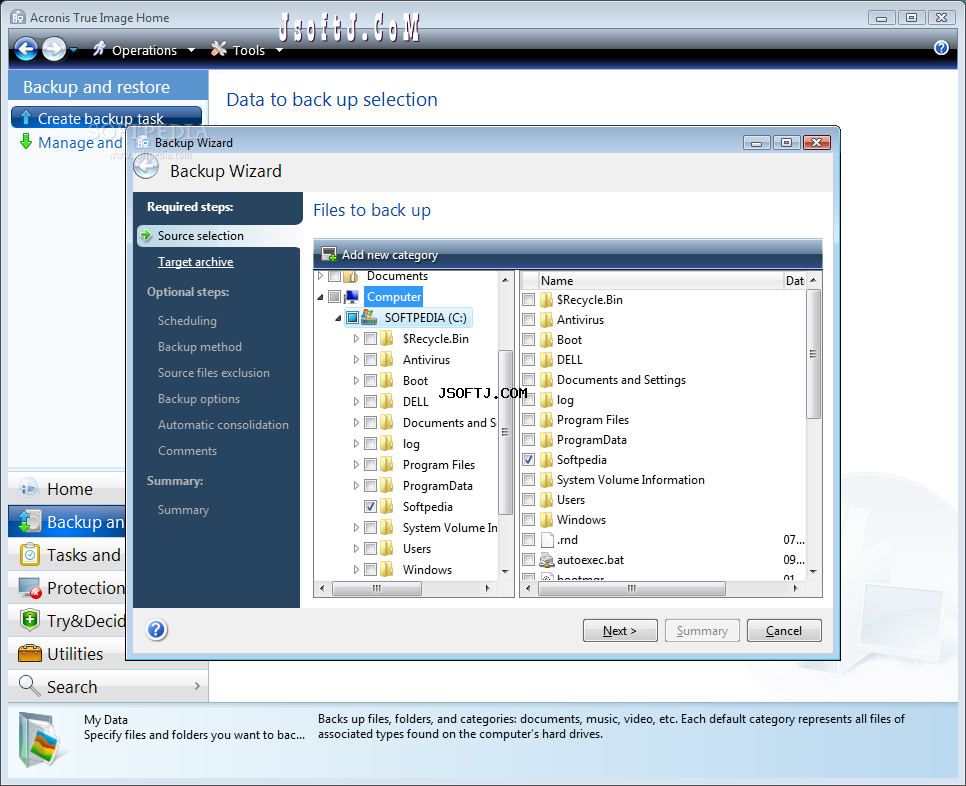Image resolution: width=966 pixels, height=786 pixels.
Task: Click the green Manage and restore arrow icon
Action: click(x=26, y=141)
